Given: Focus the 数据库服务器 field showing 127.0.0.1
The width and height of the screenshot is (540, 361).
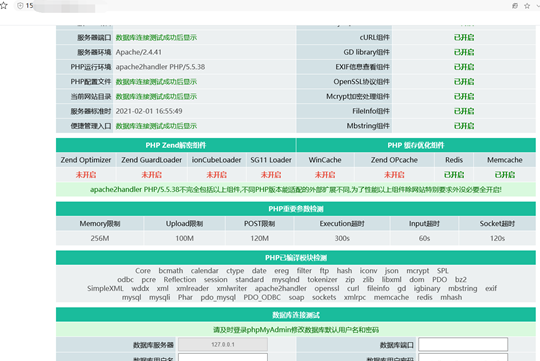Looking at the screenshot, I should pyautogui.click(x=223, y=344).
